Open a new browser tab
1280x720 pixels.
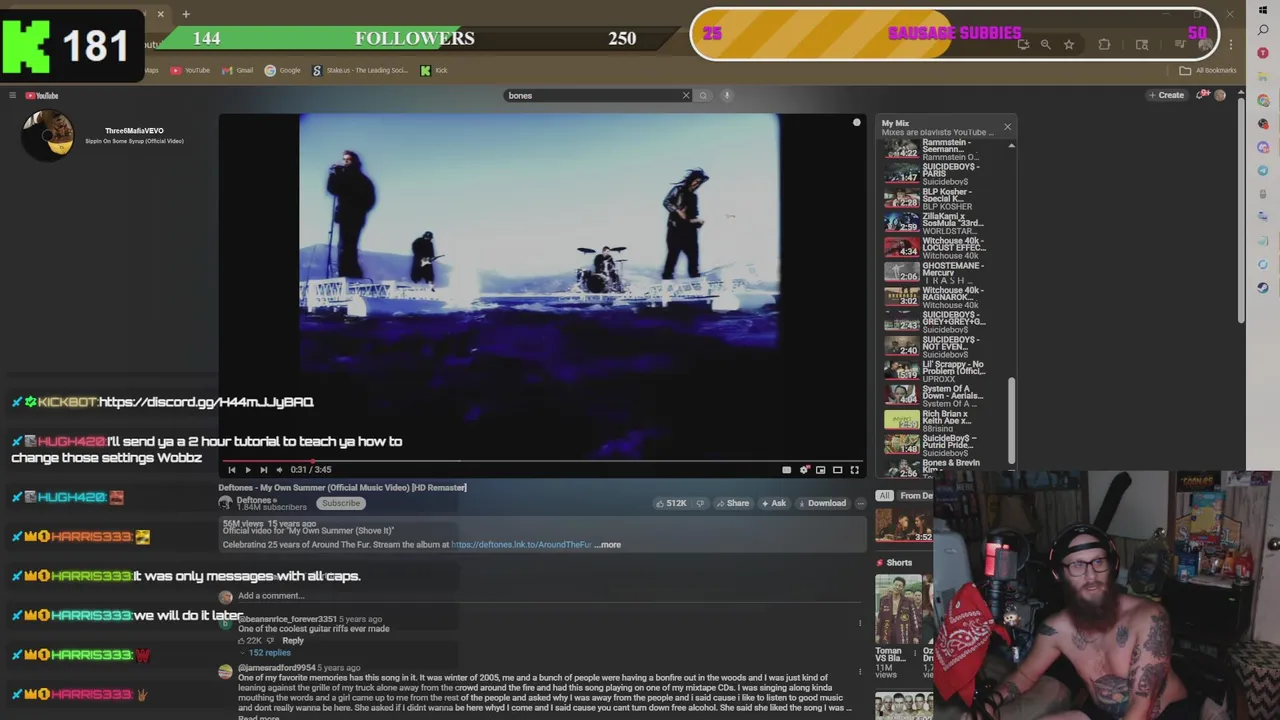click(x=186, y=14)
